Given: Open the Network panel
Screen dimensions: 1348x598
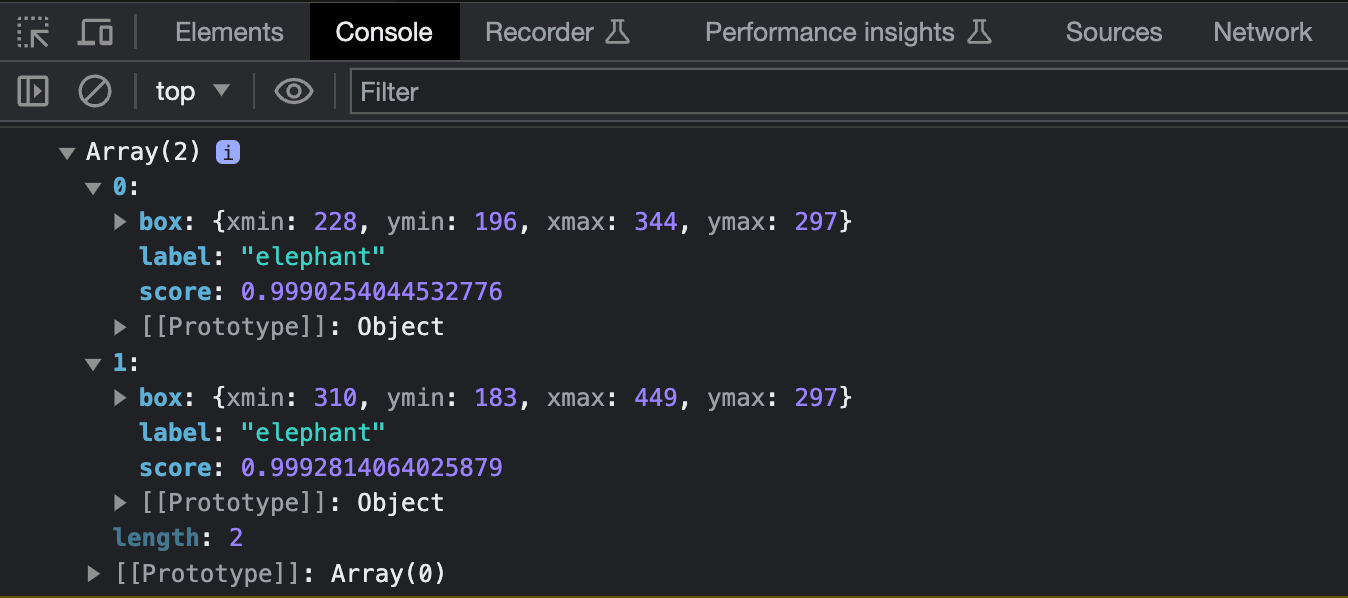Looking at the screenshot, I should pyautogui.click(x=1262, y=31).
